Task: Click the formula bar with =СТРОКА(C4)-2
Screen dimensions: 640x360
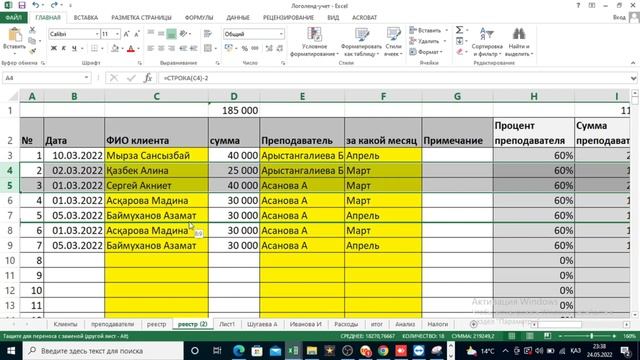Action: (394, 78)
